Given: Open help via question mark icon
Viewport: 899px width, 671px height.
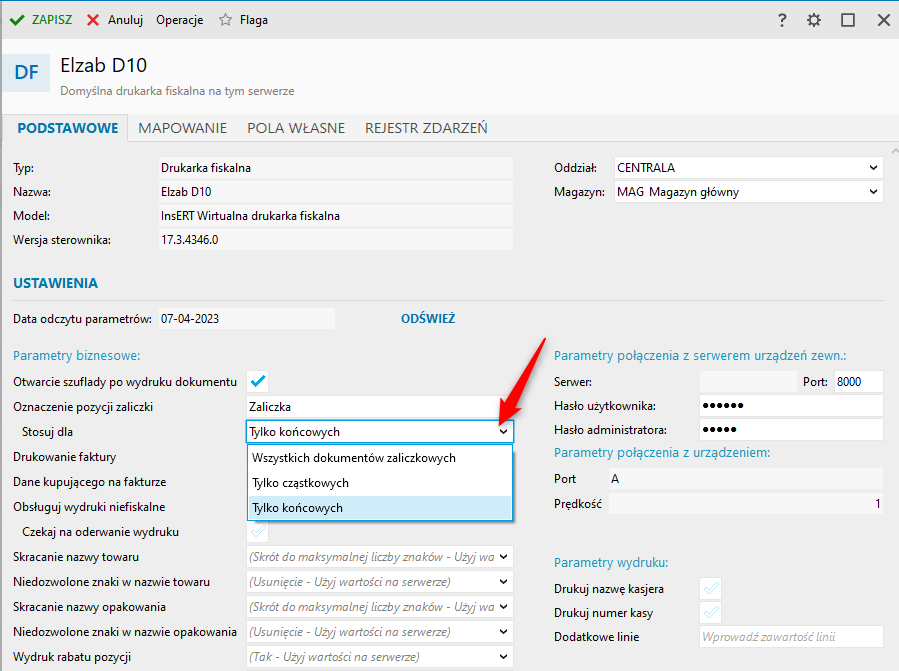Looking at the screenshot, I should pyautogui.click(x=781, y=21).
